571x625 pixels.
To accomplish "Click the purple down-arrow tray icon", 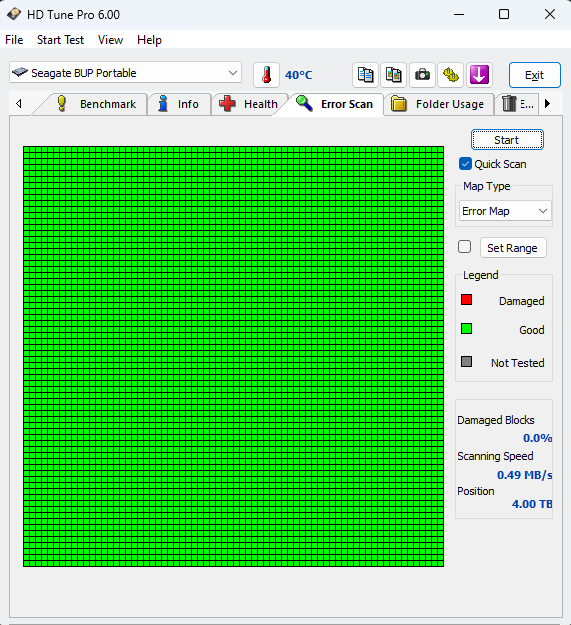I will 479,75.
